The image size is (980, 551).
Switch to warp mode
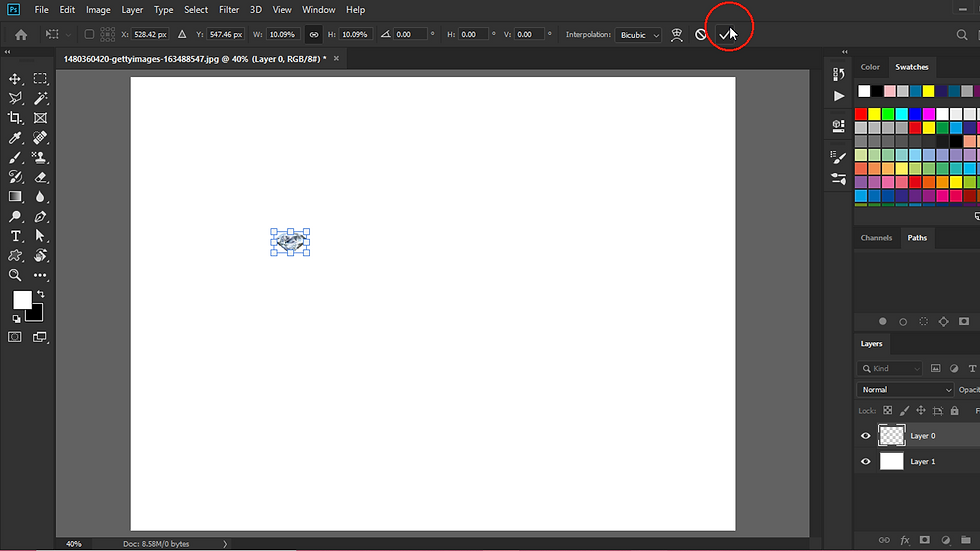tap(677, 35)
